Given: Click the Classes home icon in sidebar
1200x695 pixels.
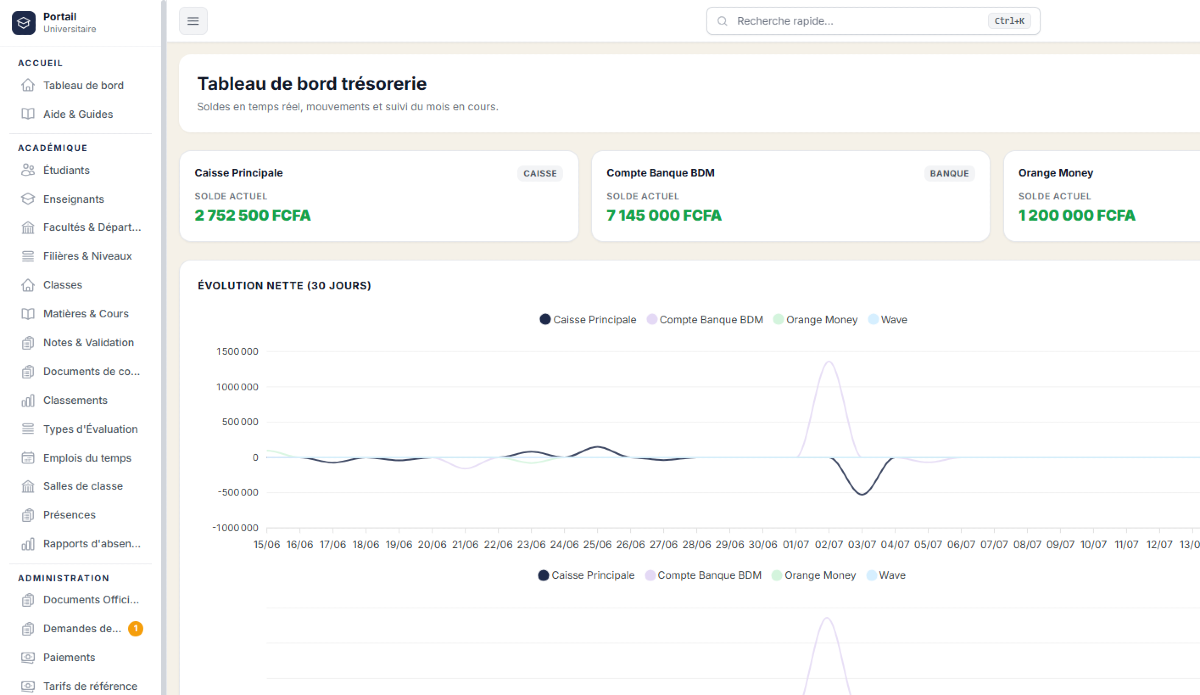Looking at the screenshot, I should coord(28,285).
